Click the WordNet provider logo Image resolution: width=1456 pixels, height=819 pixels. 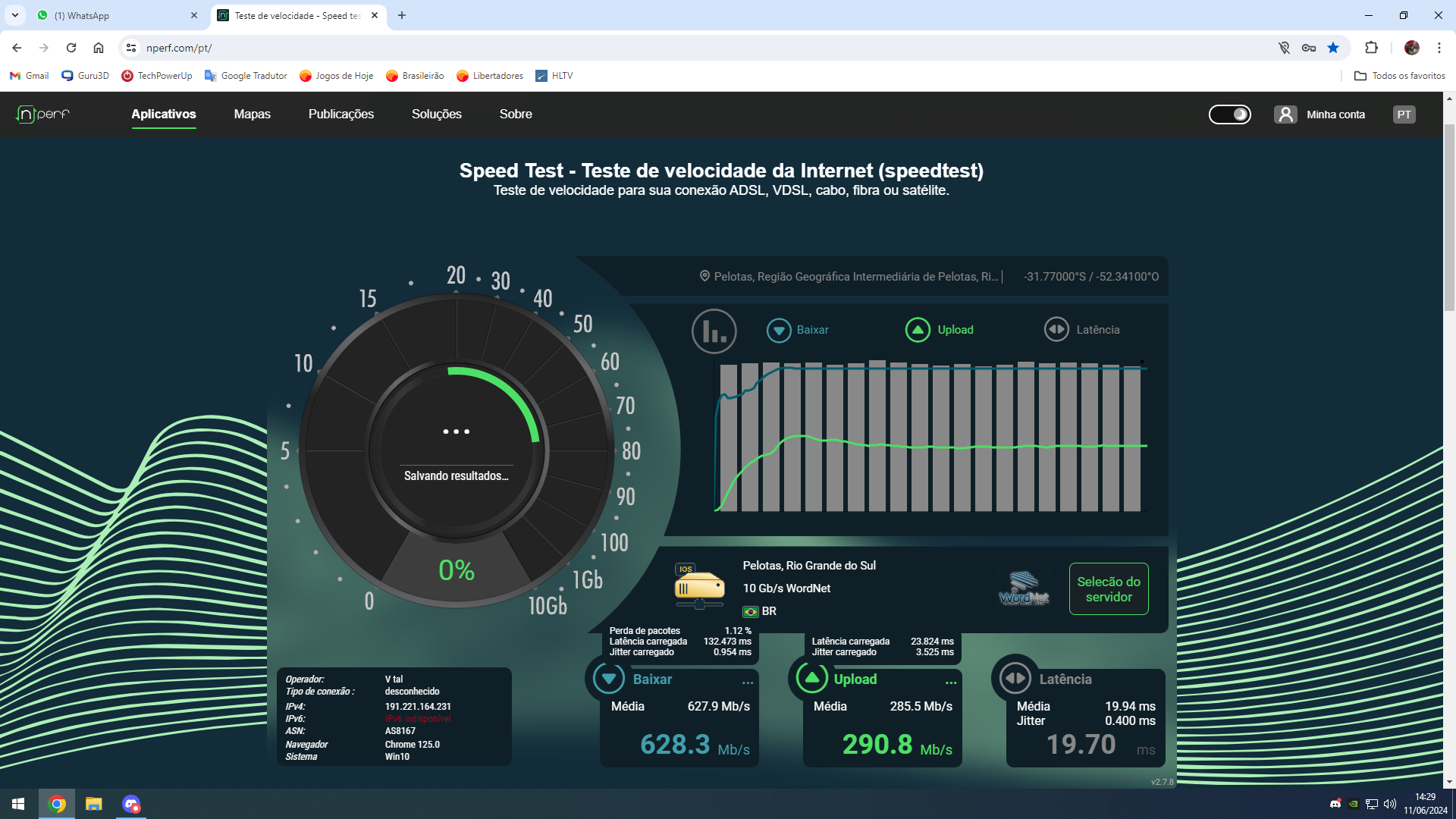pyautogui.click(x=1024, y=588)
